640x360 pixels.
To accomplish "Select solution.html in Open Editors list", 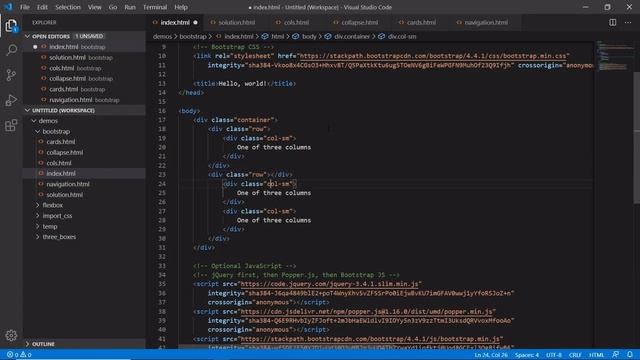I will tap(84, 58).
